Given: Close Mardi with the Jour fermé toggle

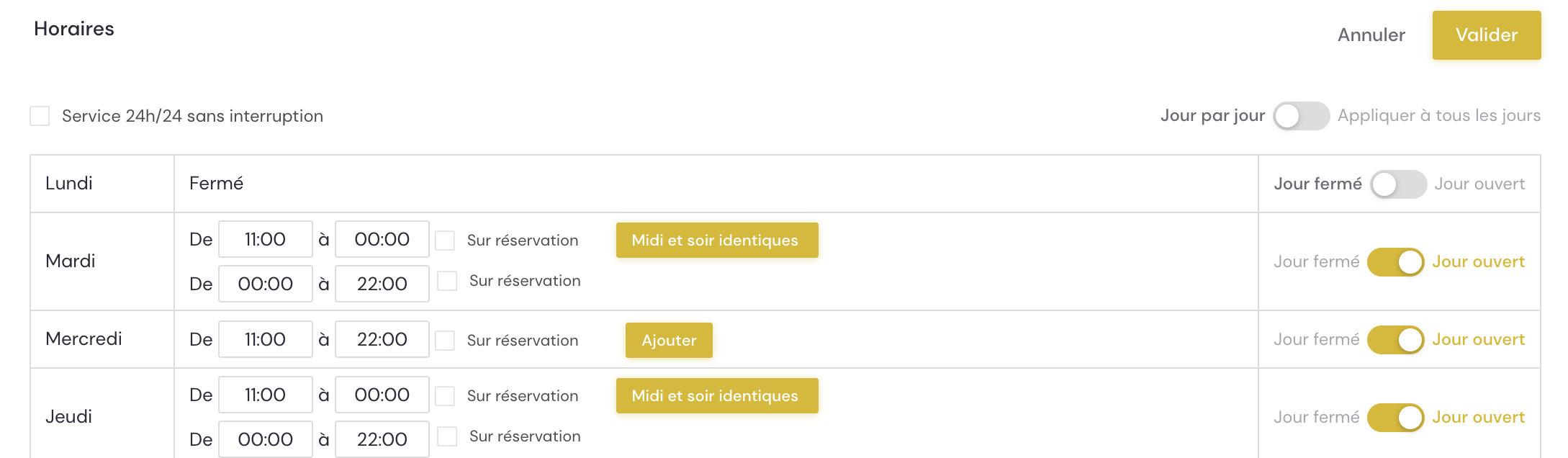Looking at the screenshot, I should click(x=1395, y=261).
